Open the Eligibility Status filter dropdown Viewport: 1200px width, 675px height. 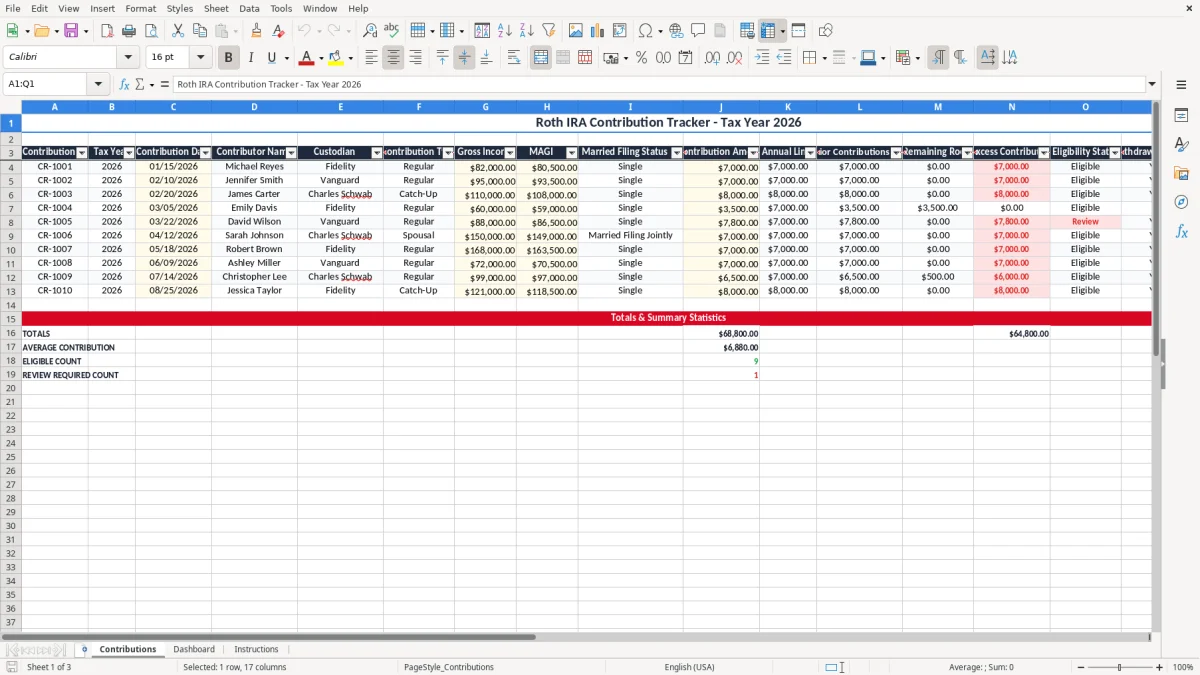click(1115, 153)
